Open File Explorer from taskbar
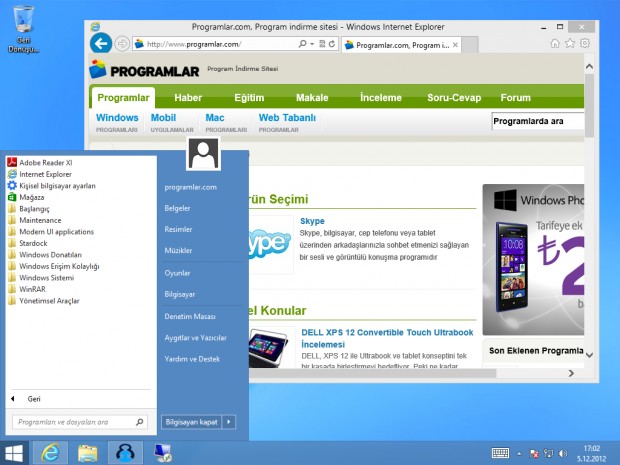This screenshot has width=620, height=465. click(x=87, y=453)
